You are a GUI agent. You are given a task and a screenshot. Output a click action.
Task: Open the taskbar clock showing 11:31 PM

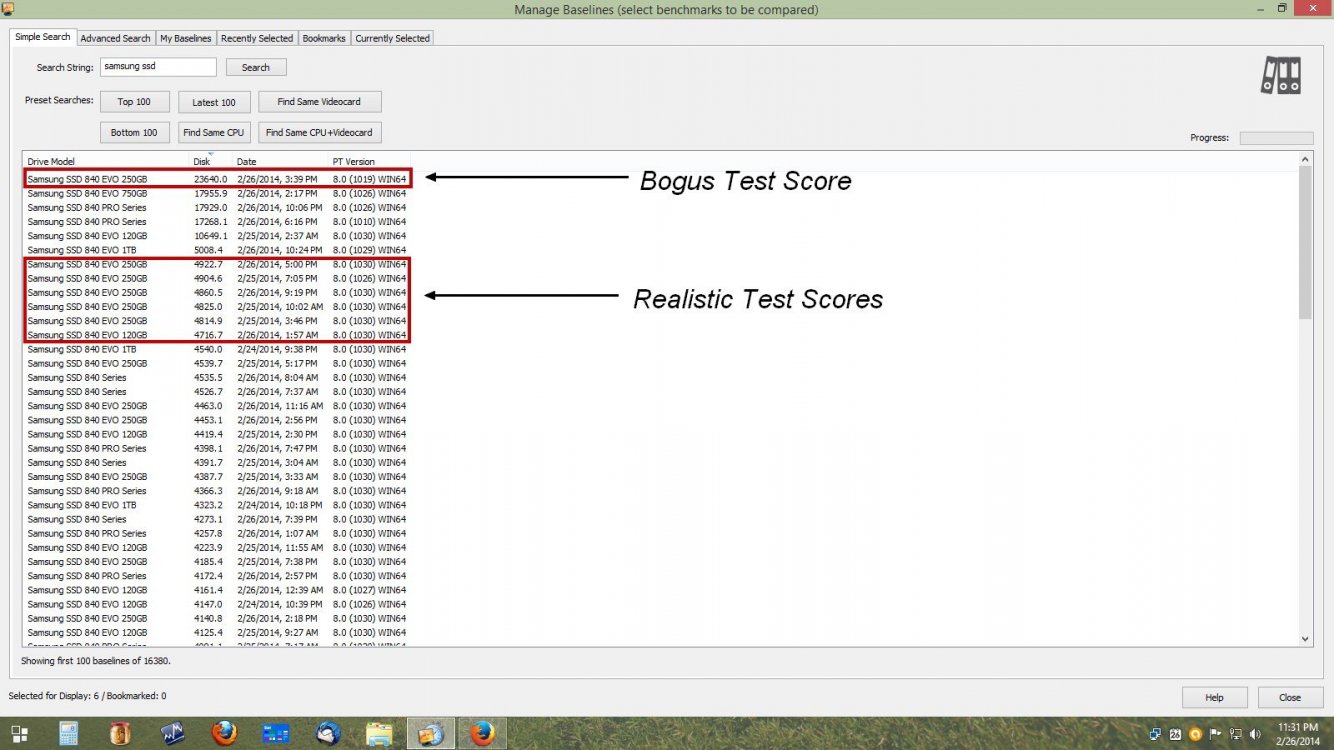(1297, 733)
